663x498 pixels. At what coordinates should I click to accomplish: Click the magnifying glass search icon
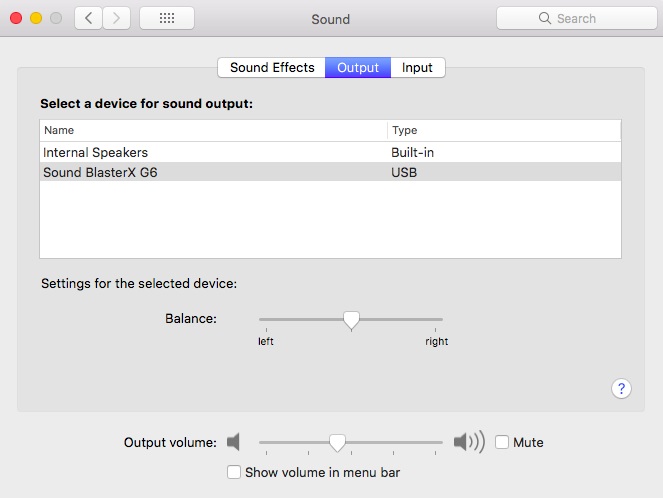545,18
